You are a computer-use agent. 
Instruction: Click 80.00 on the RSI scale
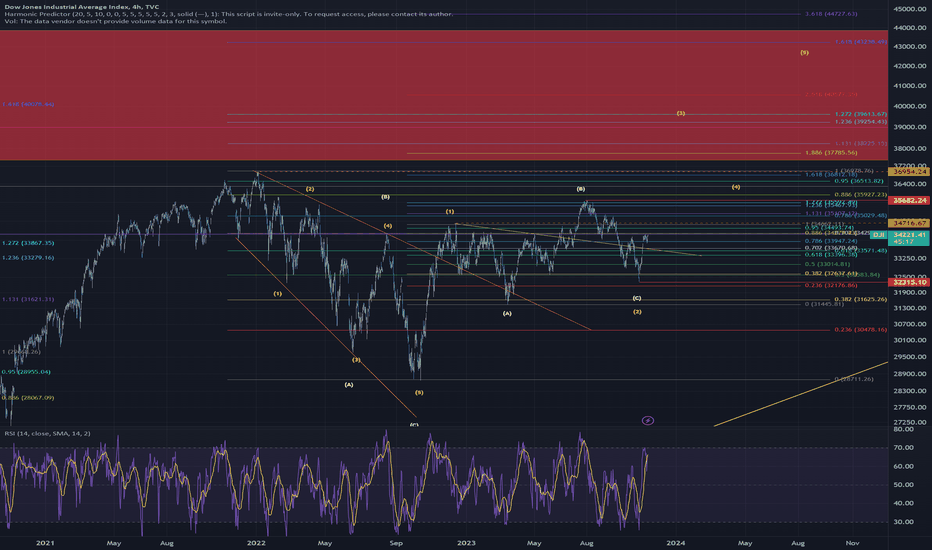(903, 429)
